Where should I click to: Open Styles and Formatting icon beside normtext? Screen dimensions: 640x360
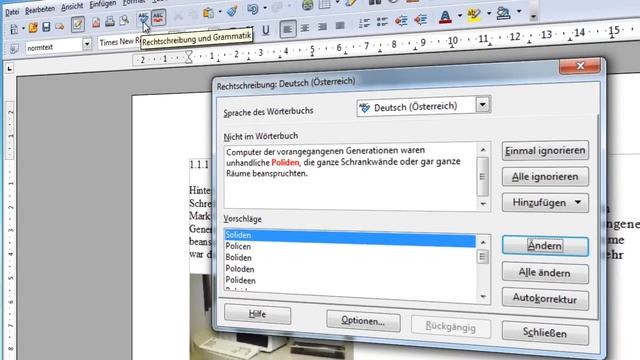13,49
